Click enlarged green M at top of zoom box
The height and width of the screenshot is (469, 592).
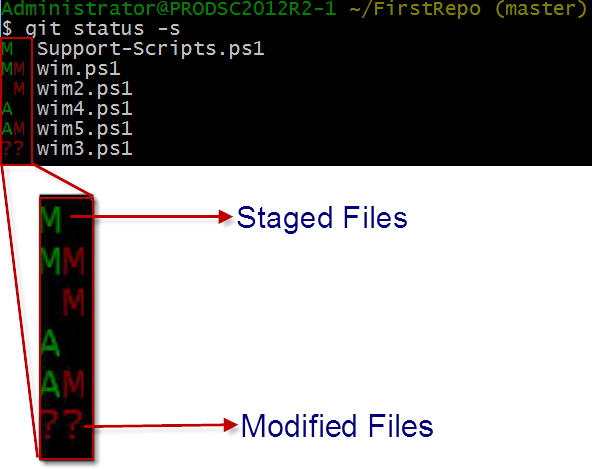point(51,219)
